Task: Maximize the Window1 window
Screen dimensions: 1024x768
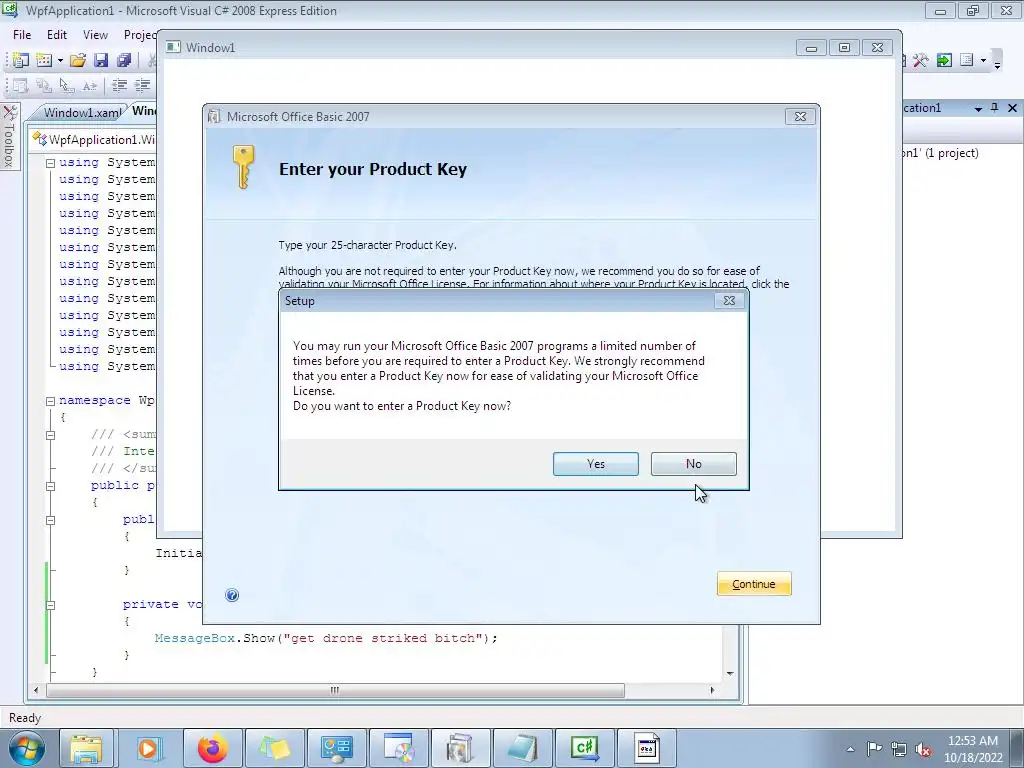Action: 844,48
